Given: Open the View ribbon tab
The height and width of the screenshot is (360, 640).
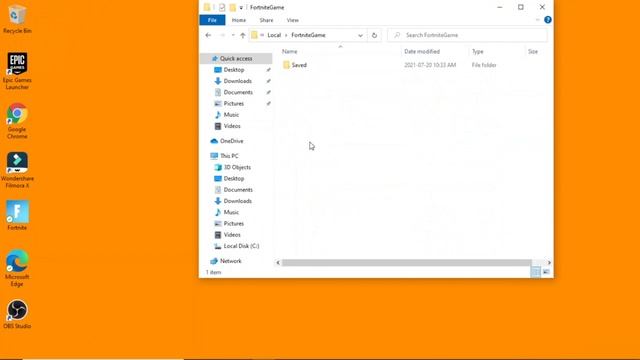Looking at the screenshot, I should pyautogui.click(x=293, y=20).
